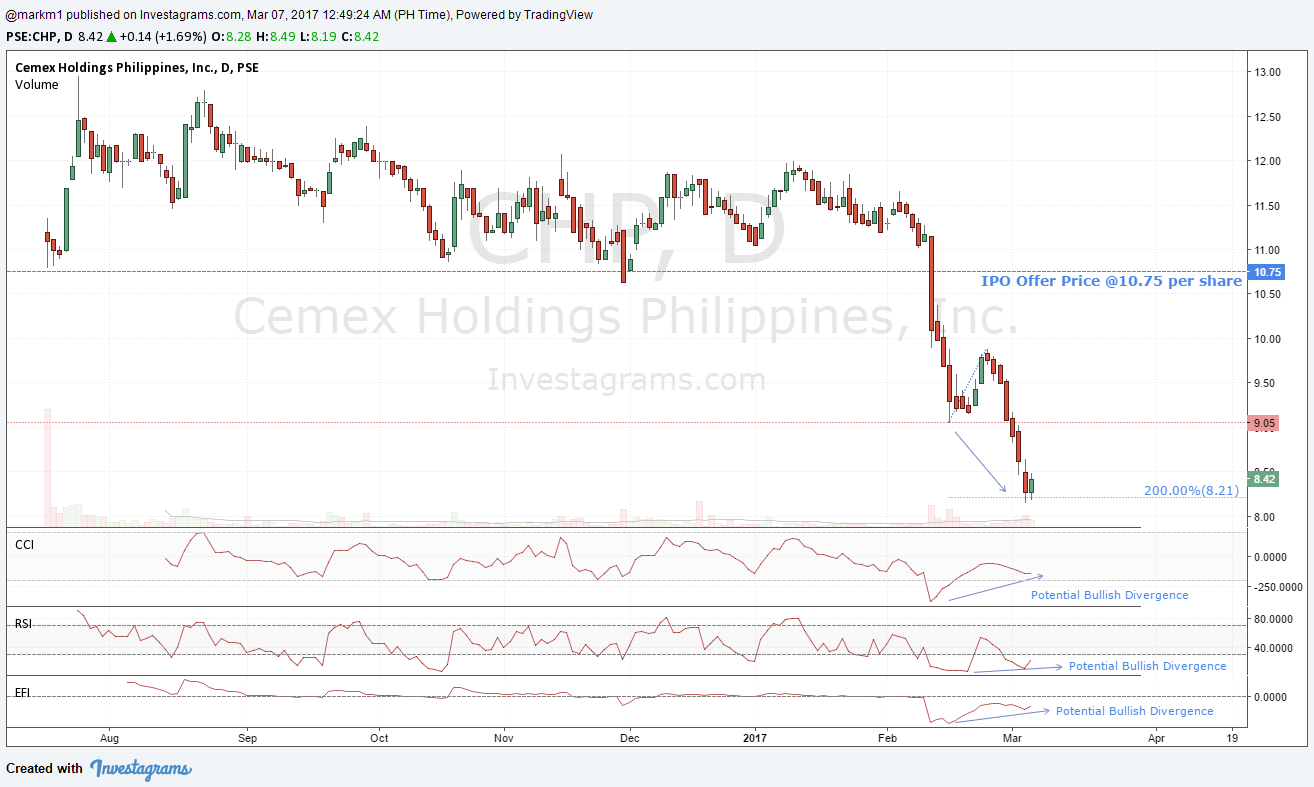The height and width of the screenshot is (787, 1314).
Task: Click the 13.00 price axis label
Action: 1269,72
